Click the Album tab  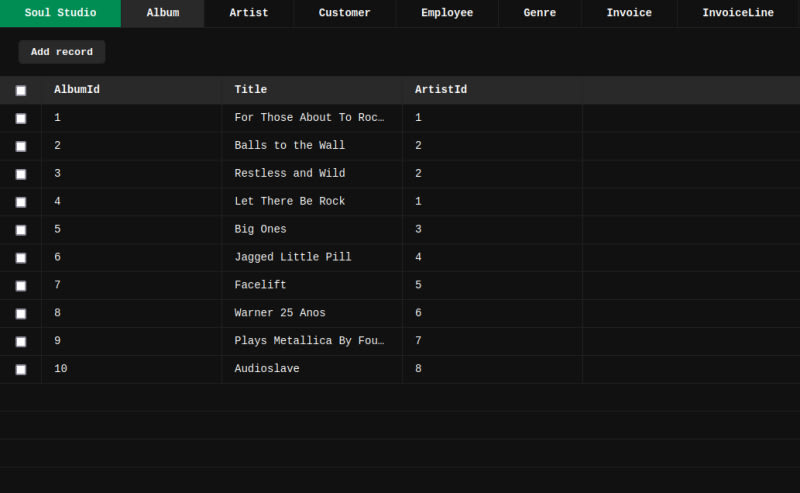click(x=163, y=13)
